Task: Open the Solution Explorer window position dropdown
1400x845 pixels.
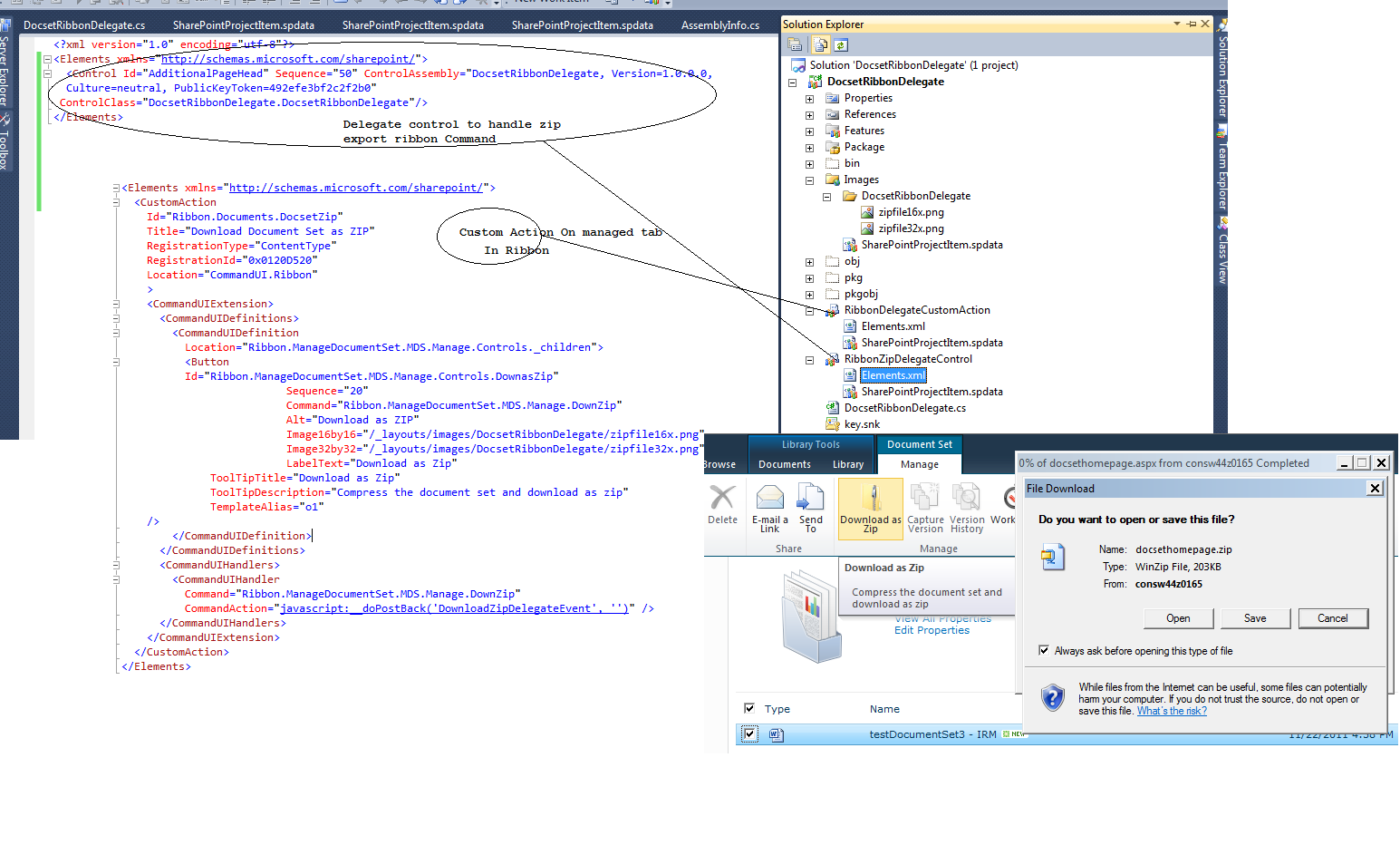Action: pos(1177,24)
